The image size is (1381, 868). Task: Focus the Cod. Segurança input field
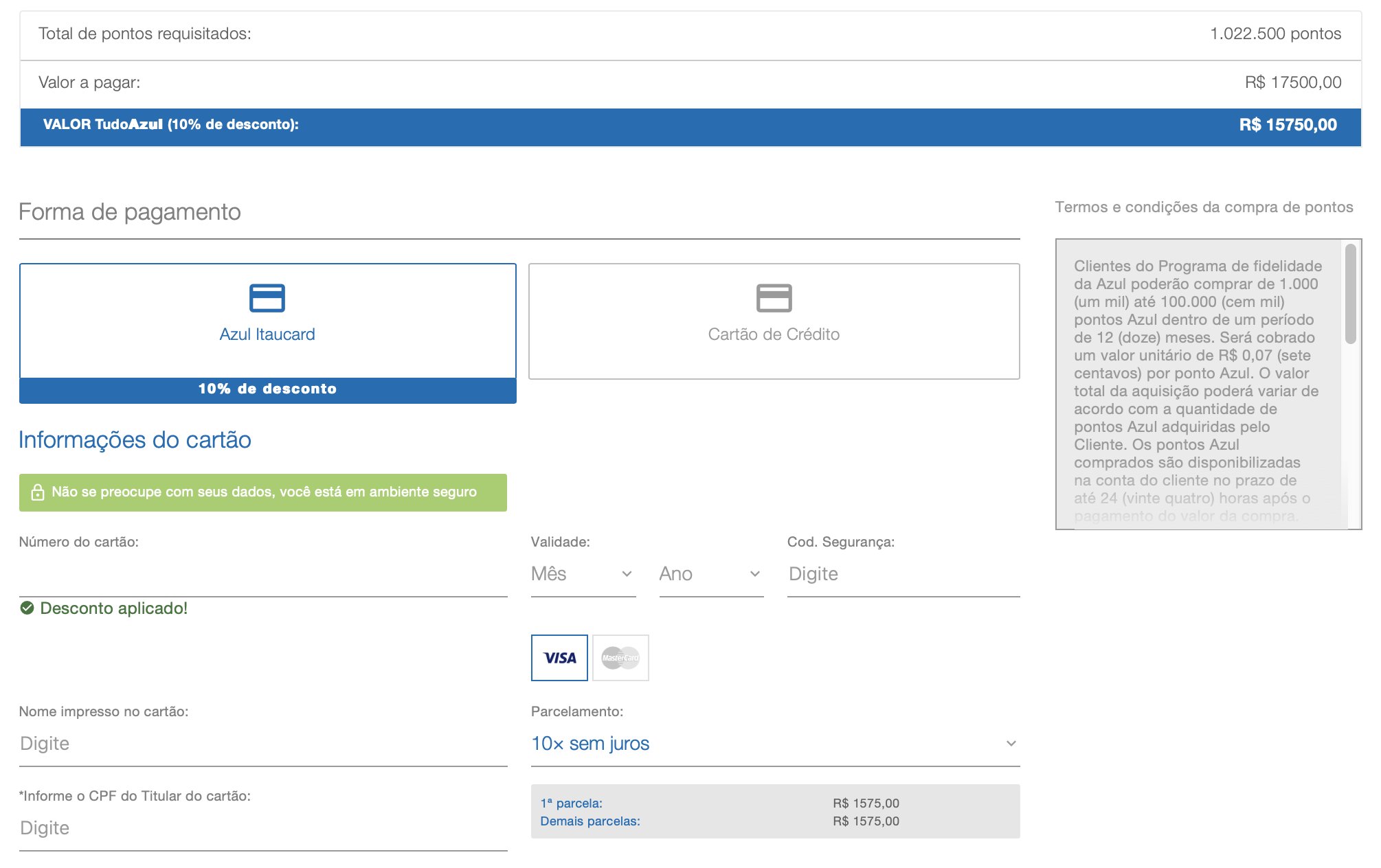pos(903,574)
